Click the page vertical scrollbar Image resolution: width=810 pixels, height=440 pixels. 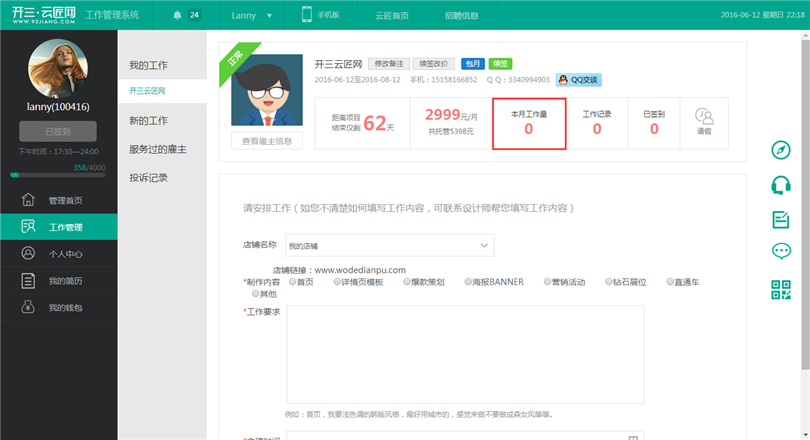[805, 205]
